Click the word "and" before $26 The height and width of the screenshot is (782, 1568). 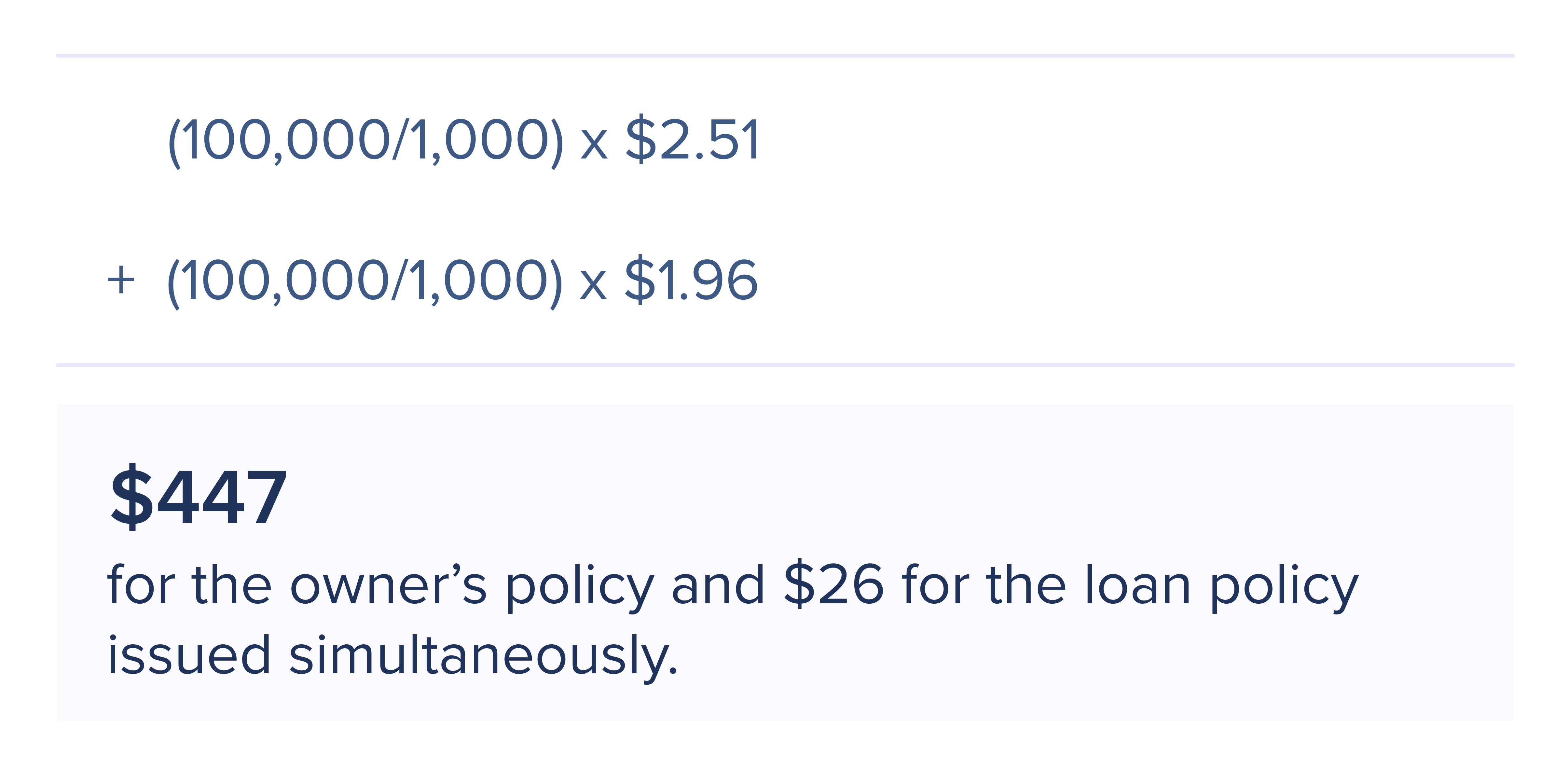[718, 585]
